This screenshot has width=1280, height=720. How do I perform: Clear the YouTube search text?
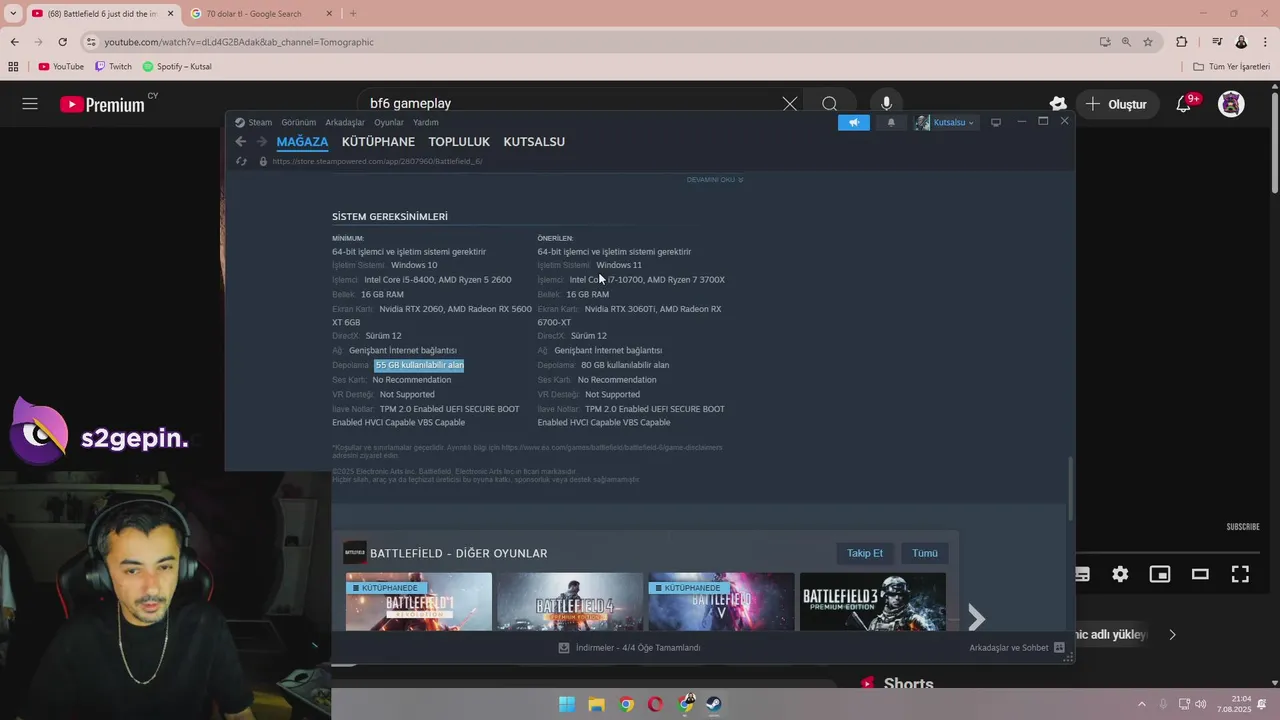coord(790,103)
